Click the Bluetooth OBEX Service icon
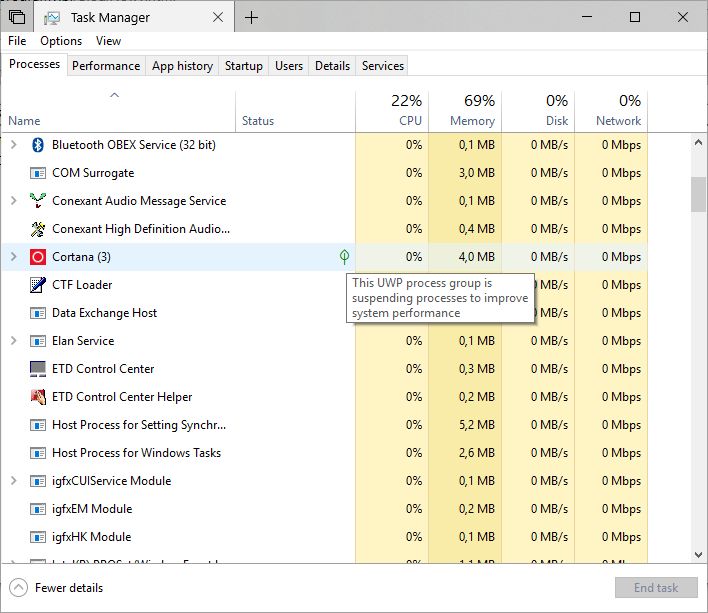 (38, 145)
